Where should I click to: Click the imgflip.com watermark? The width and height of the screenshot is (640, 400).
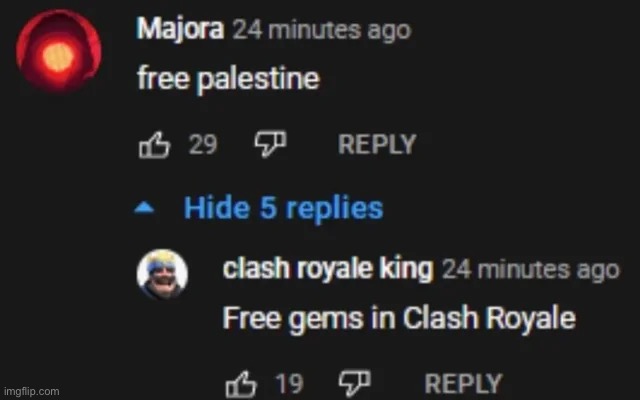click(x=31, y=392)
